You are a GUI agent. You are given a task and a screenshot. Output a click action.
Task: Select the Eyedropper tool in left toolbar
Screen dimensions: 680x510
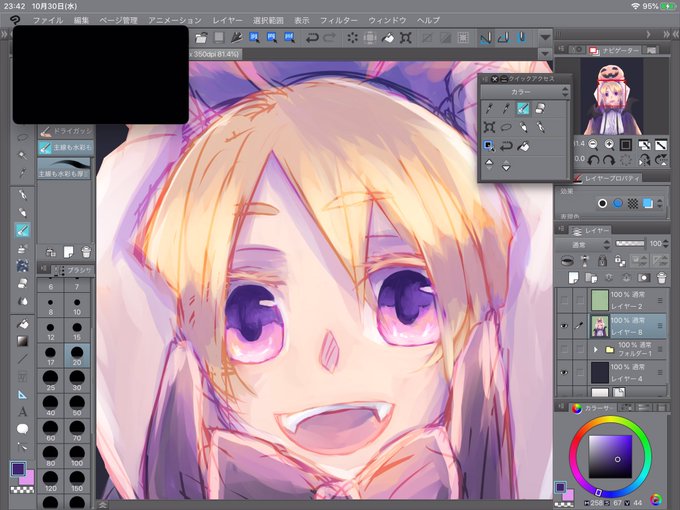[23, 173]
